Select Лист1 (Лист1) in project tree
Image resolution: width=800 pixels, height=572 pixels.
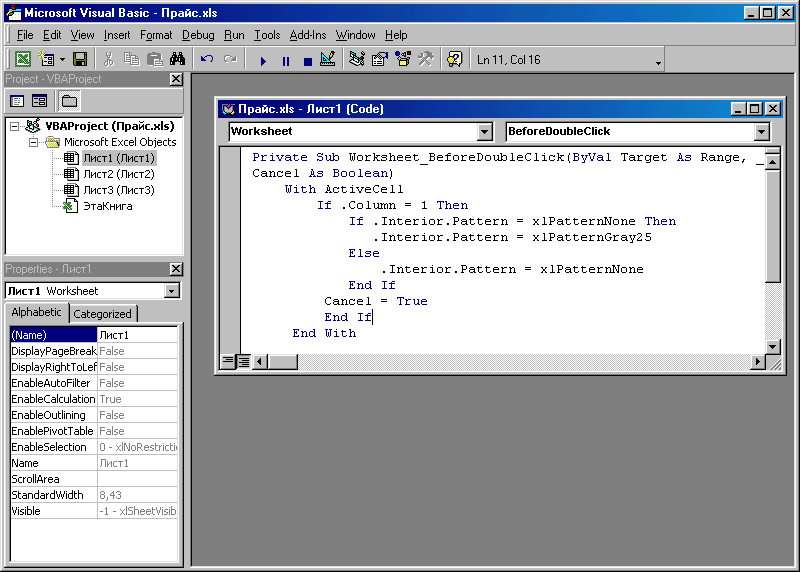(x=118, y=158)
